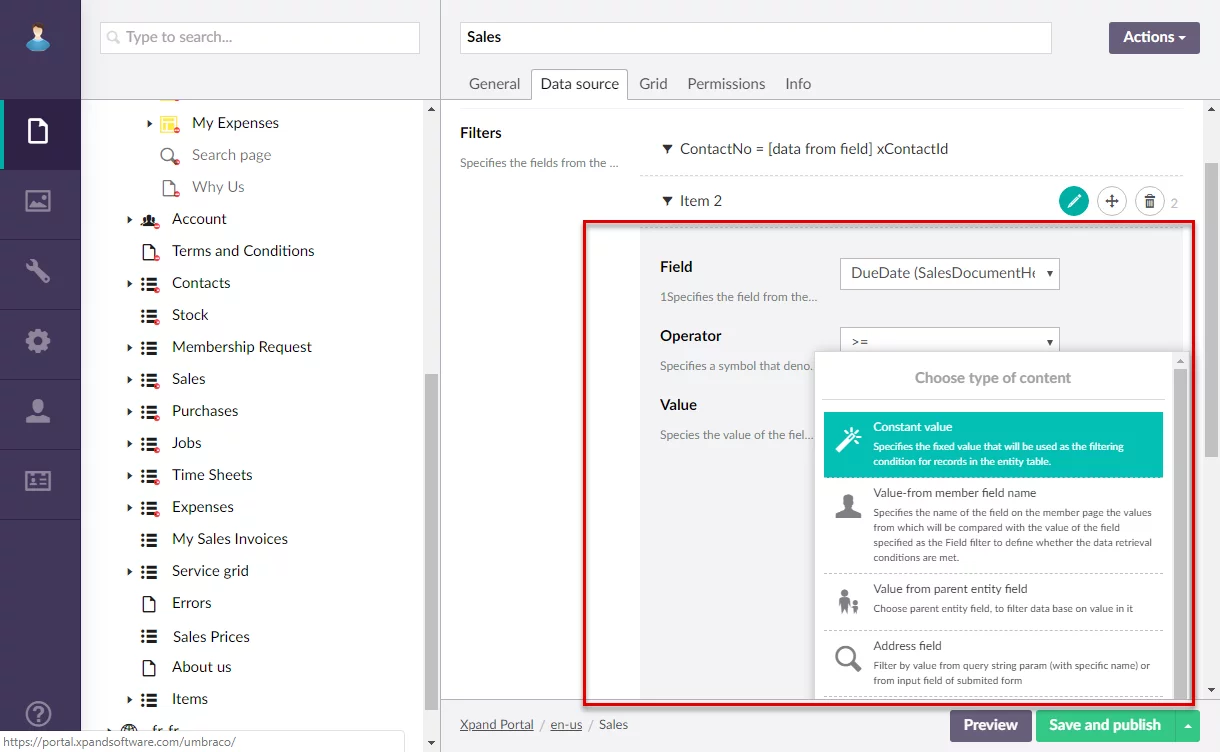The image size is (1220, 752).
Task: Click the Help question mark icon
Action: [38, 714]
